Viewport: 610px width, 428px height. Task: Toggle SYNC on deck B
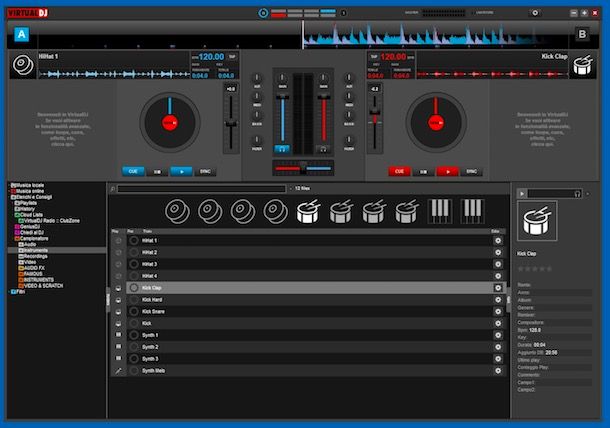(x=472, y=172)
